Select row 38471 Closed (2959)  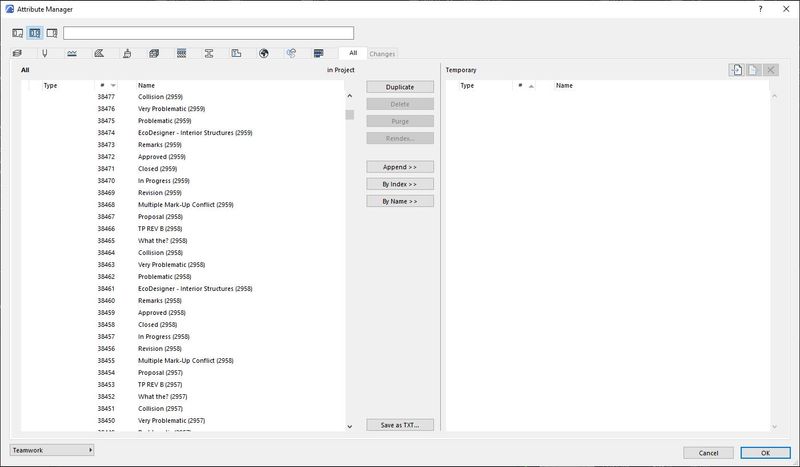coord(183,168)
